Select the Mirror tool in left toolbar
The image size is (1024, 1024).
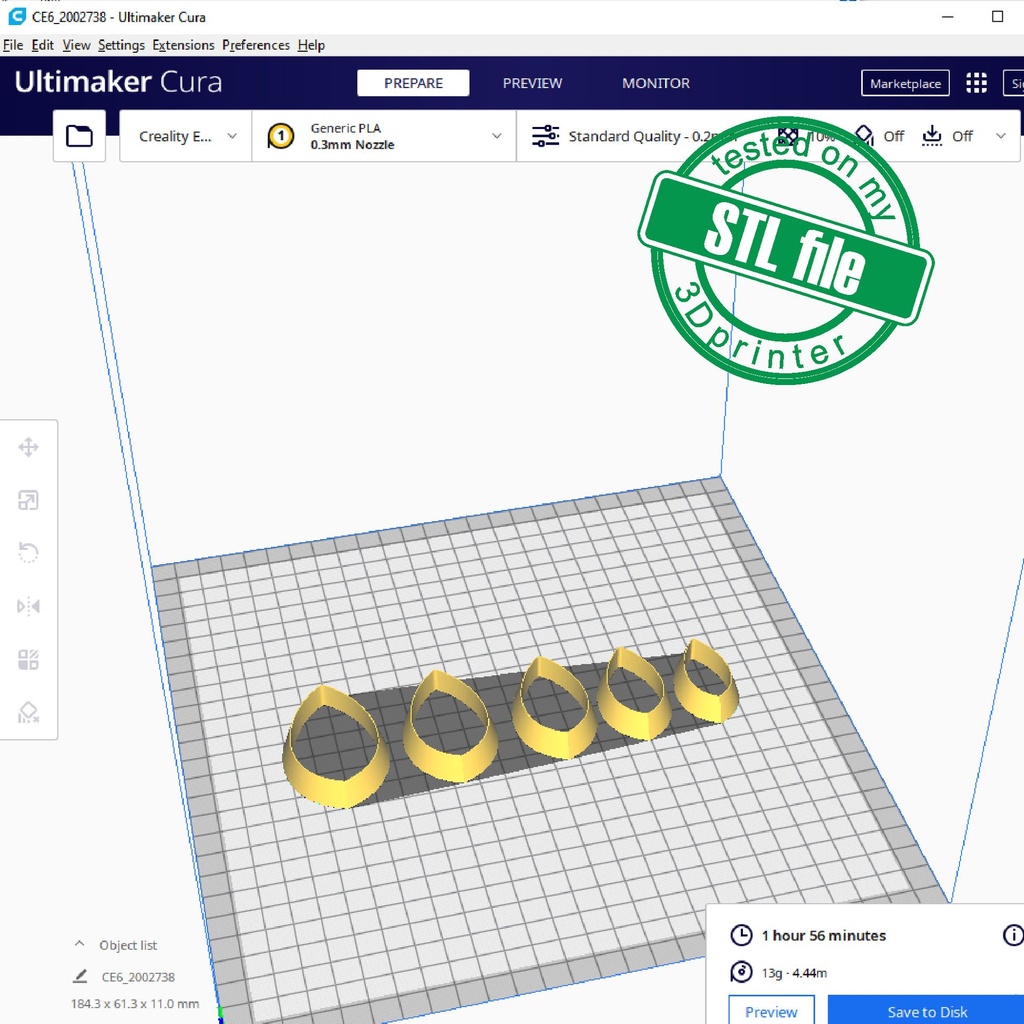pyautogui.click(x=28, y=606)
